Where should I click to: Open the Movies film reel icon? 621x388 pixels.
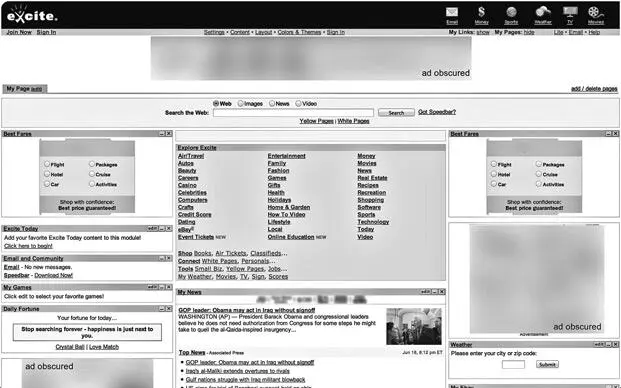coord(596,12)
